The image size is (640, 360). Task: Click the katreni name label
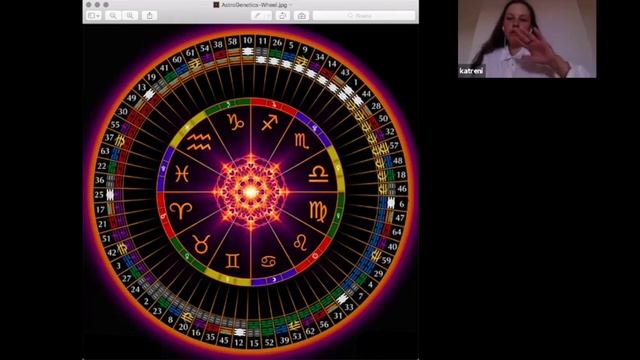471,71
